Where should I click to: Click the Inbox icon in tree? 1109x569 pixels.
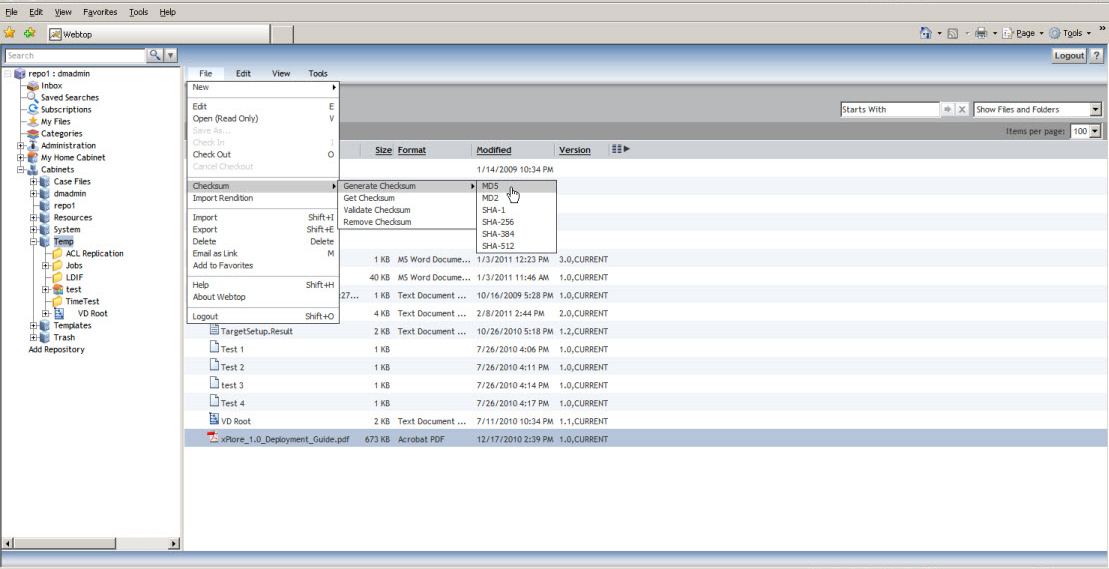pyautogui.click(x=33, y=86)
